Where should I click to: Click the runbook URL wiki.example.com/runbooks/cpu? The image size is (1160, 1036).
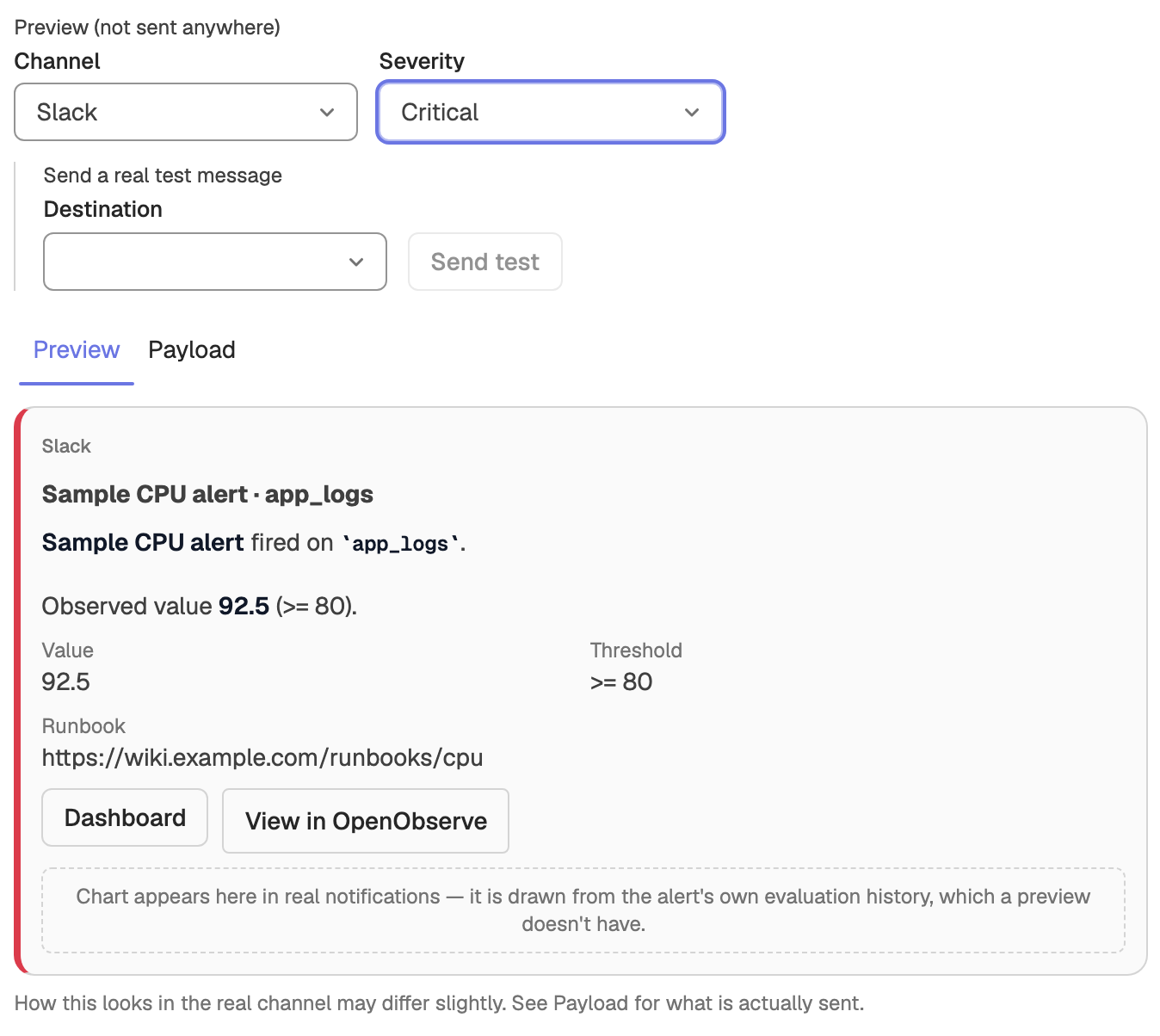click(x=262, y=757)
